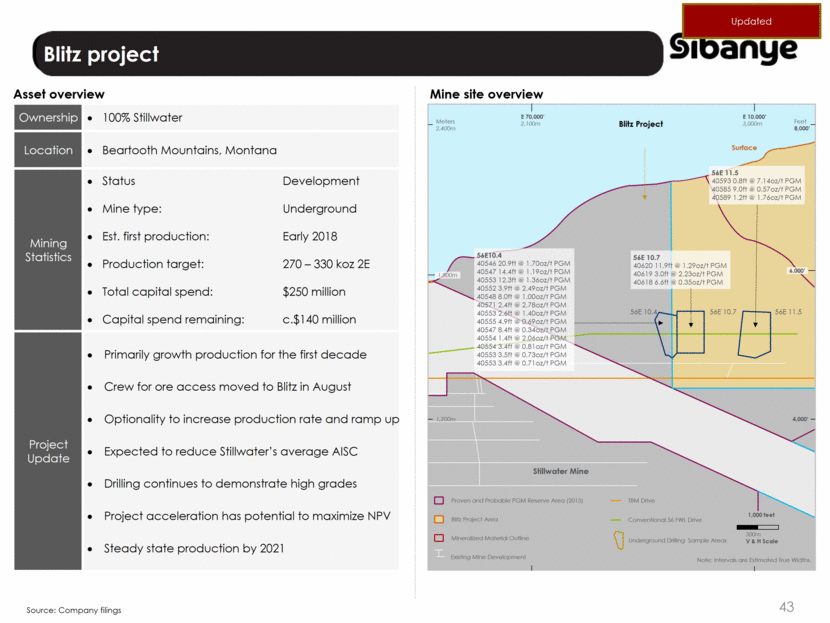Open the 56E10.4 drill results callout
The width and height of the screenshot is (830, 623).
tap(520, 307)
